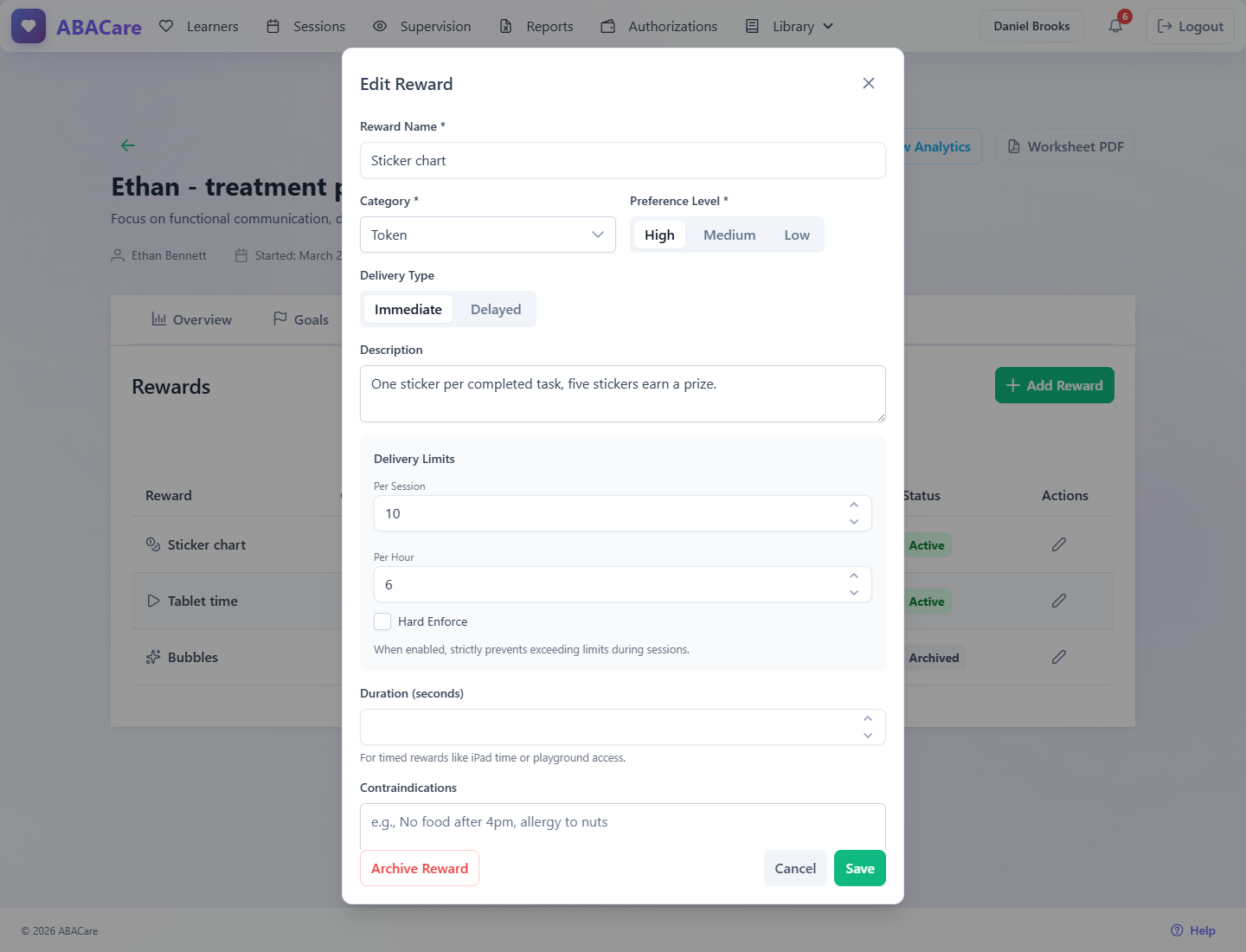Click the back arrow on treatment page
1246x952 pixels.
tap(128, 145)
